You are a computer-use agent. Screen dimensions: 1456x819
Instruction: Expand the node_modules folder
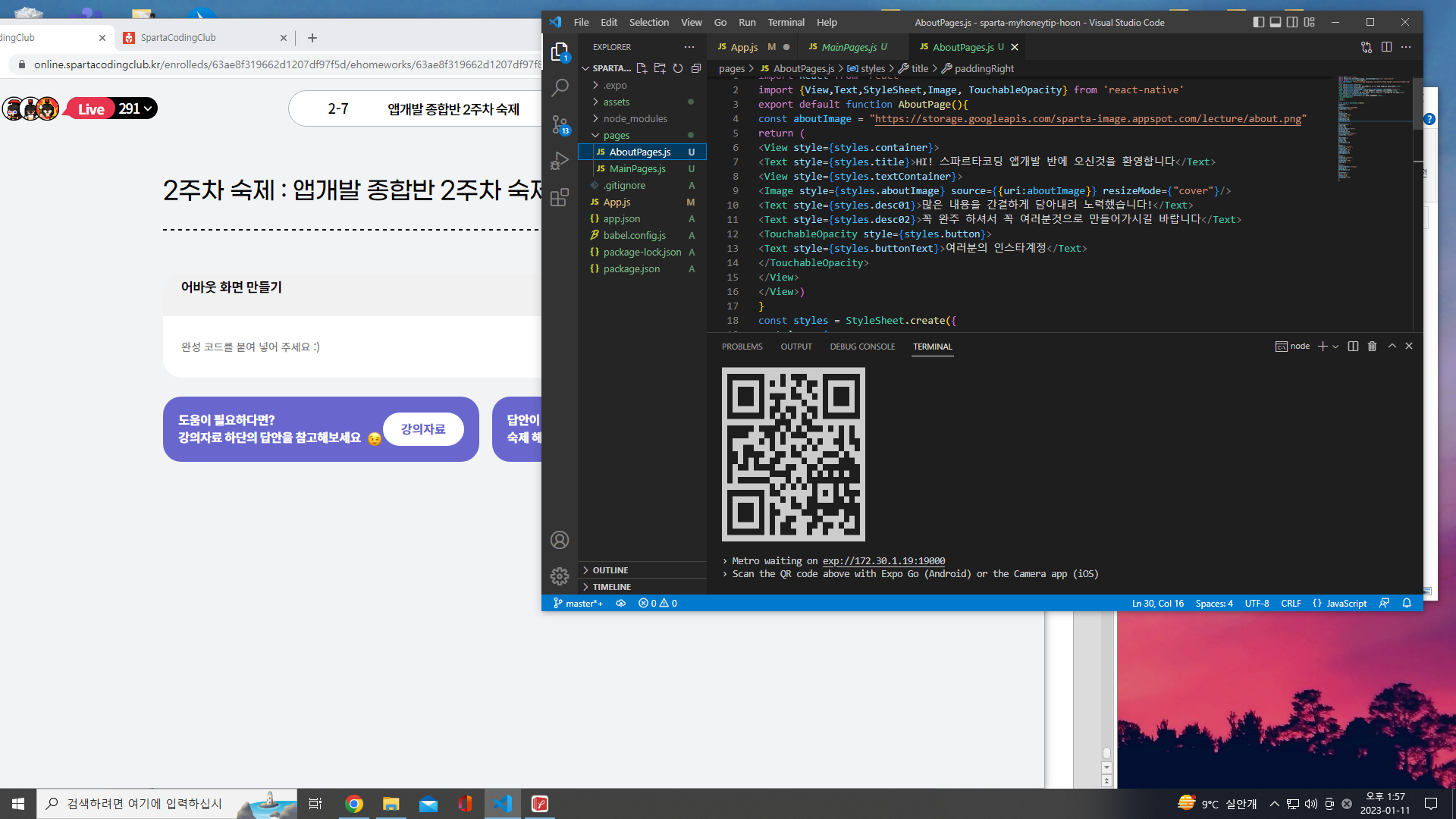642,118
